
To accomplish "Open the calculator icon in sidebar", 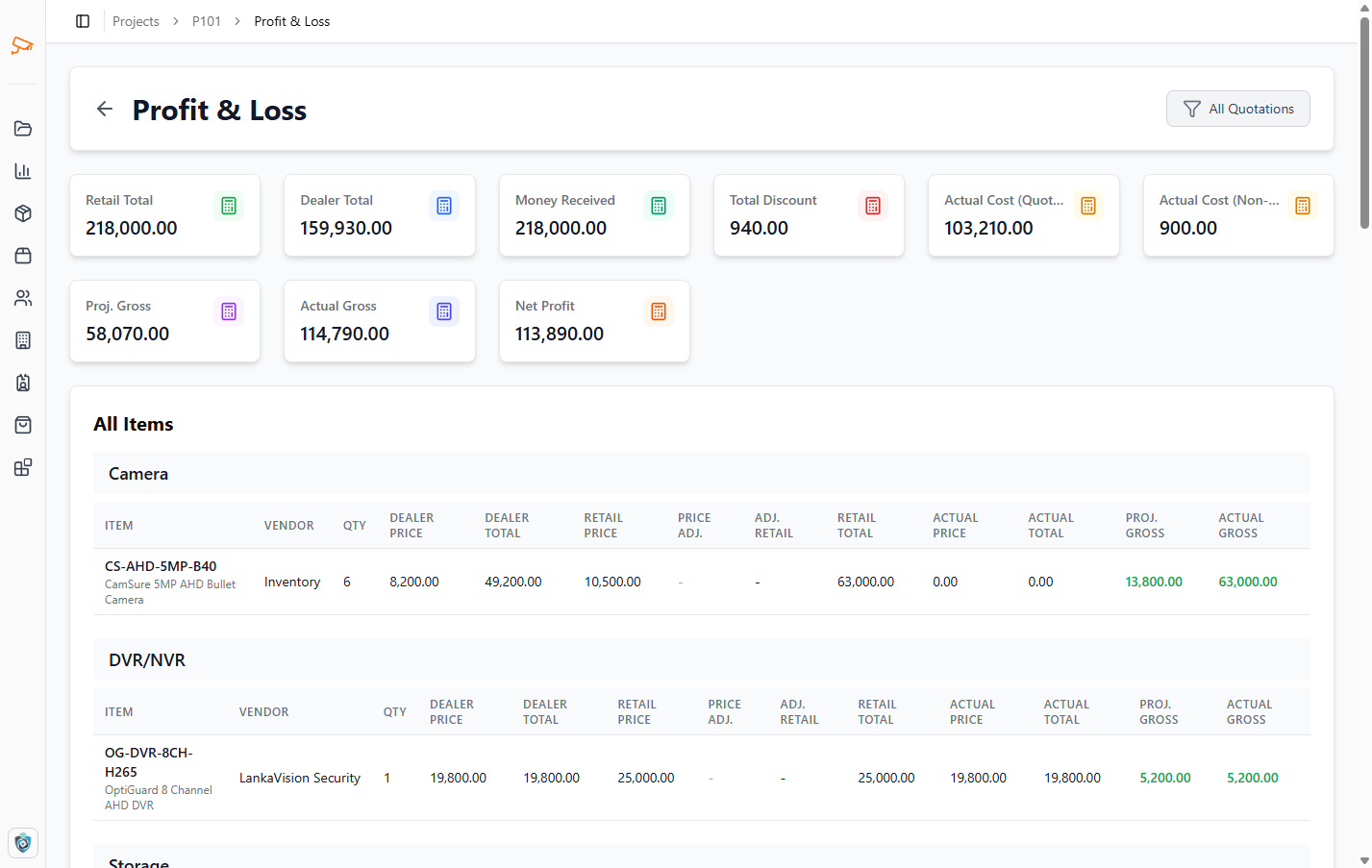I will pyautogui.click(x=23, y=340).
